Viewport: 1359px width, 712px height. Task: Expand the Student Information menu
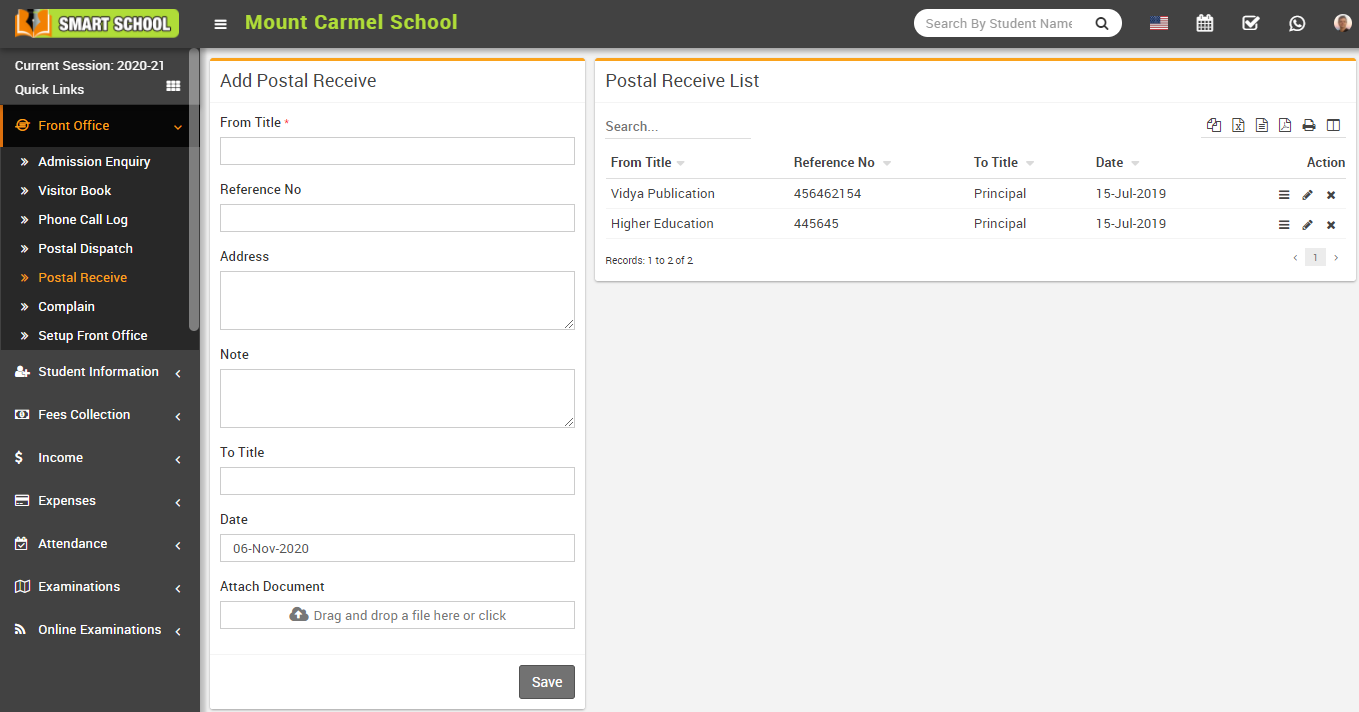[x=97, y=371]
